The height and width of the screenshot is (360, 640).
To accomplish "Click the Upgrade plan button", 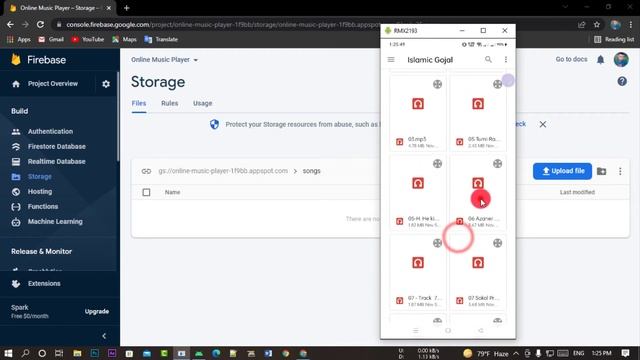I will click(97, 311).
